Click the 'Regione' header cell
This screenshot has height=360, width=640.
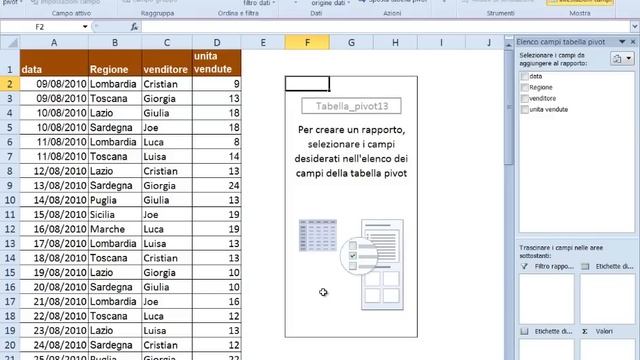[x=115, y=63]
